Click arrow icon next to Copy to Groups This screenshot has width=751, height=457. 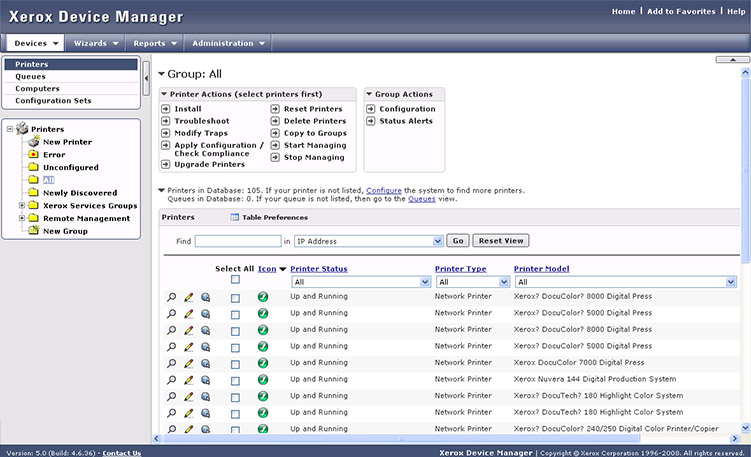pyautogui.click(x=275, y=133)
